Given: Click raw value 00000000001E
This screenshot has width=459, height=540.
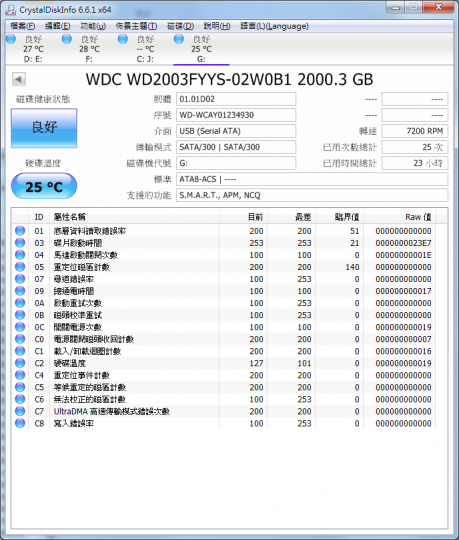Looking at the screenshot, I should pyautogui.click(x=403, y=255).
